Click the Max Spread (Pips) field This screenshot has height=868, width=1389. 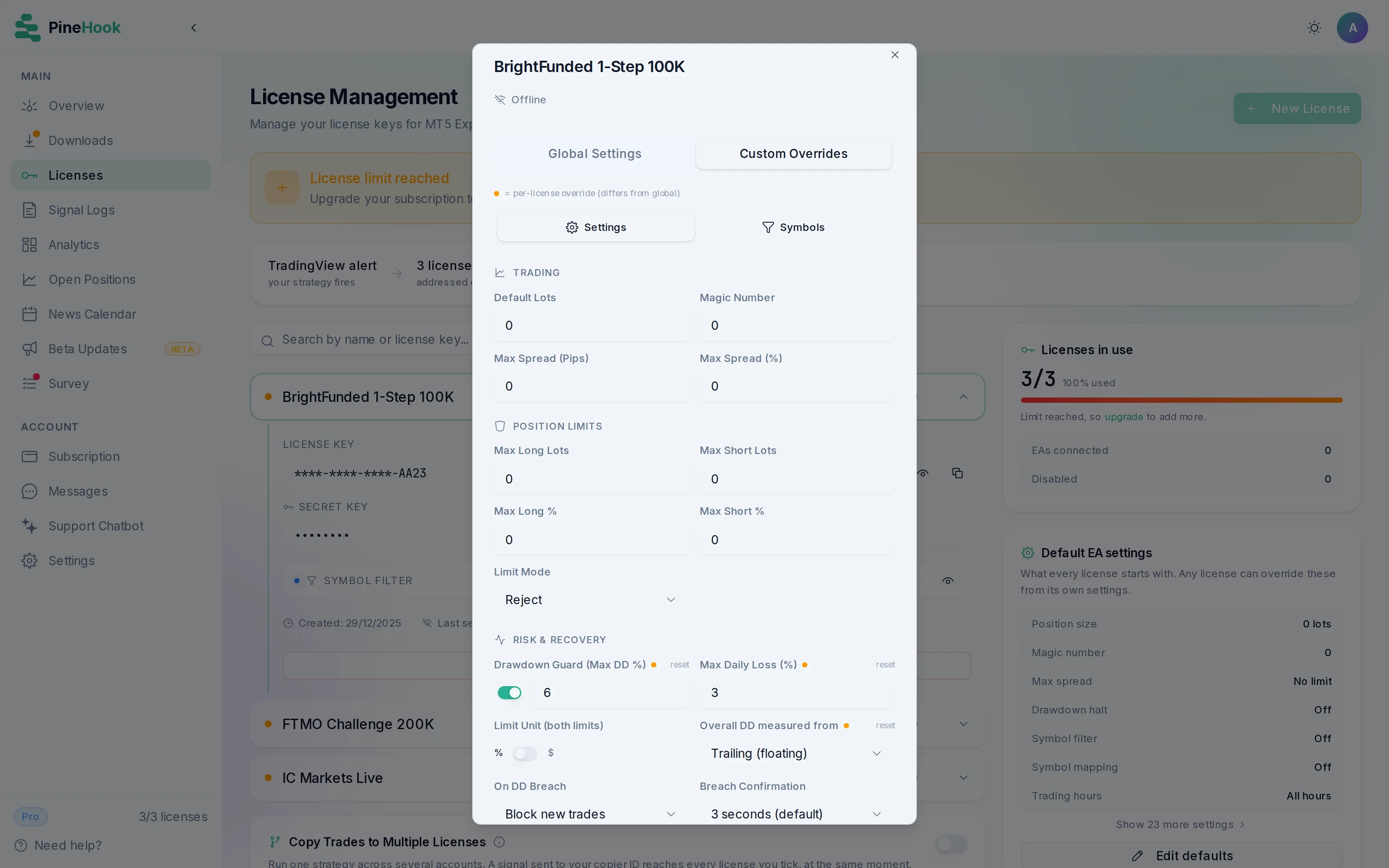(591, 386)
